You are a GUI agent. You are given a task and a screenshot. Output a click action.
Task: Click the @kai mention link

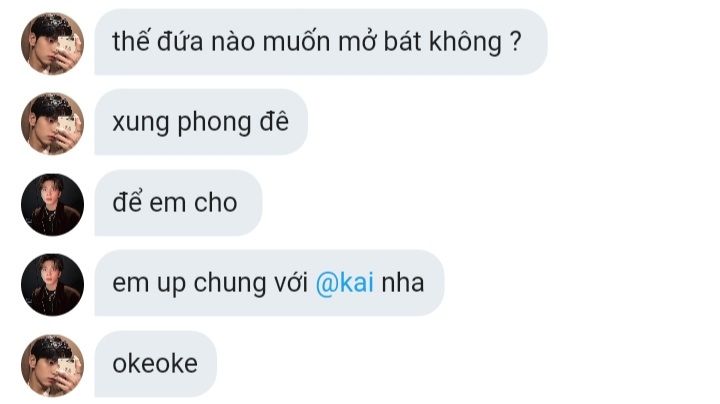(345, 283)
